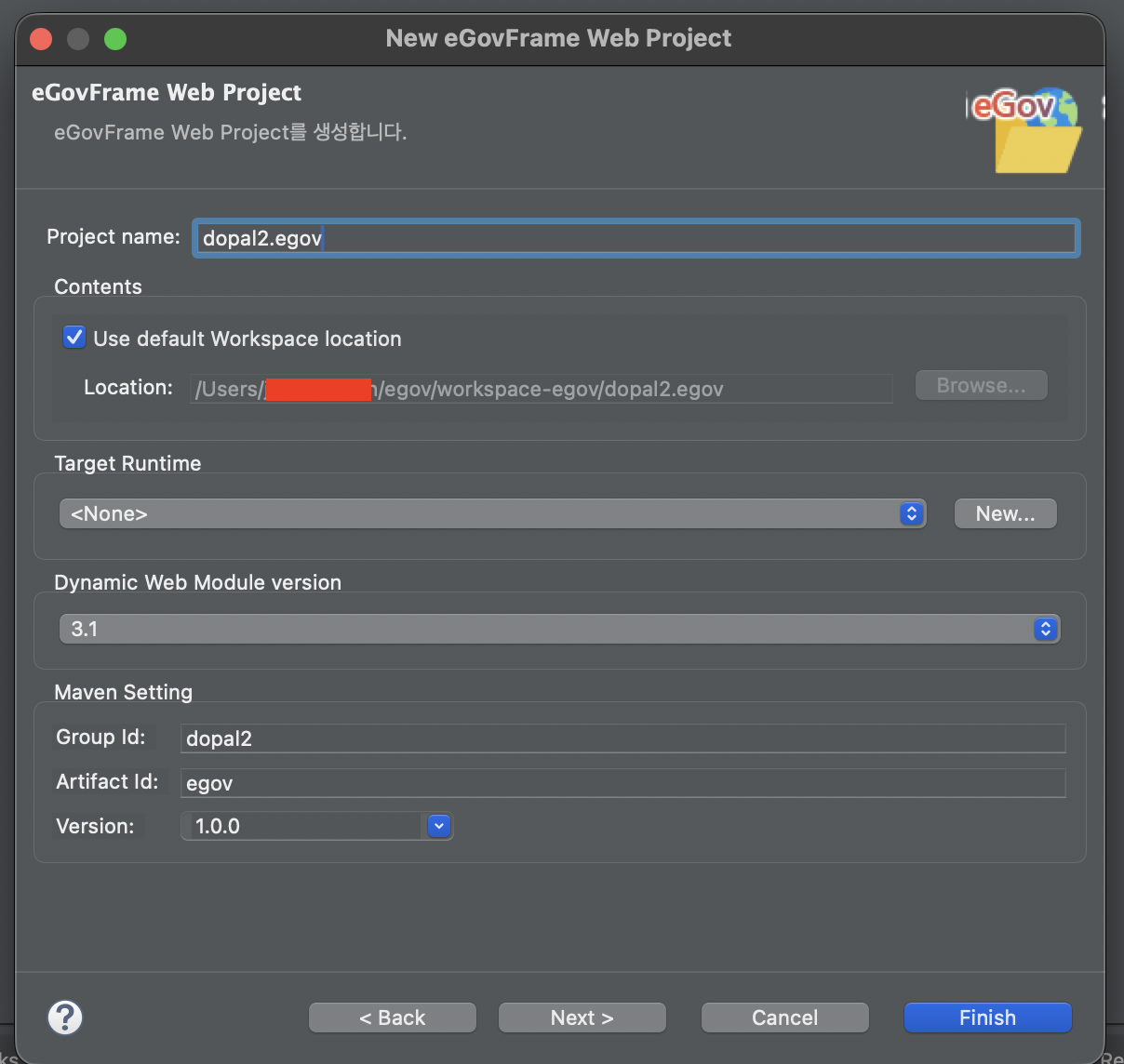Viewport: 1124px width, 1064px height.
Task: Click the 'Location:' label
Action: [x=128, y=387]
